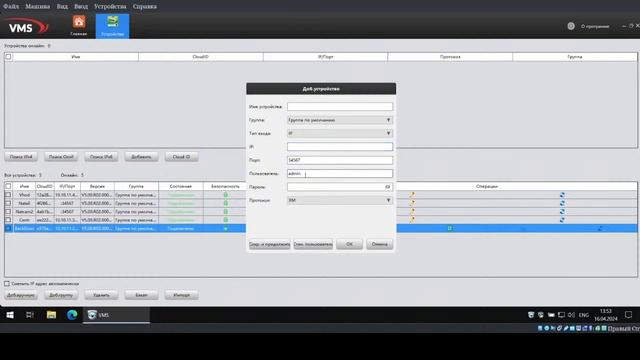
Task: Click Сохр. и продолжить button
Action: click(x=269, y=244)
